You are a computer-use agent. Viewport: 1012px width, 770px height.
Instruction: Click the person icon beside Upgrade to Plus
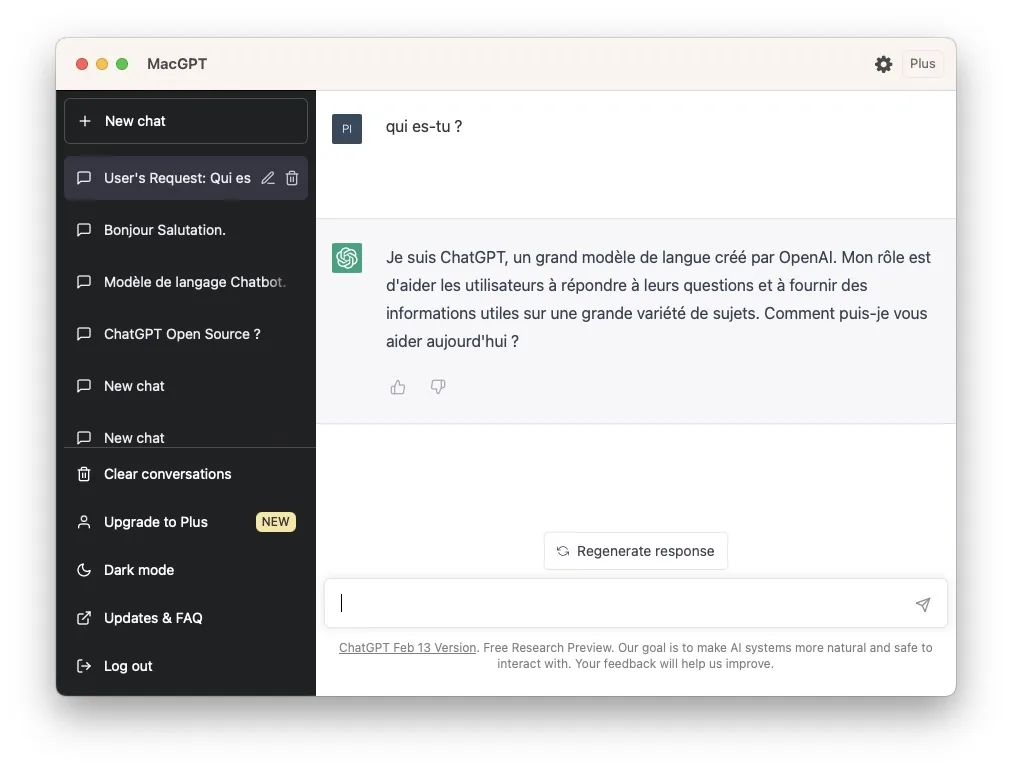tap(84, 522)
